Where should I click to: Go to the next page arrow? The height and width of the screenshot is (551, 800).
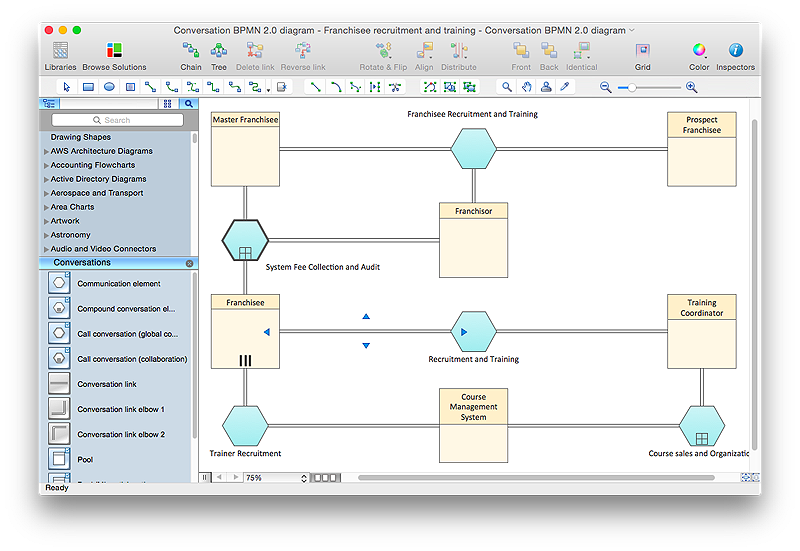(x=235, y=478)
